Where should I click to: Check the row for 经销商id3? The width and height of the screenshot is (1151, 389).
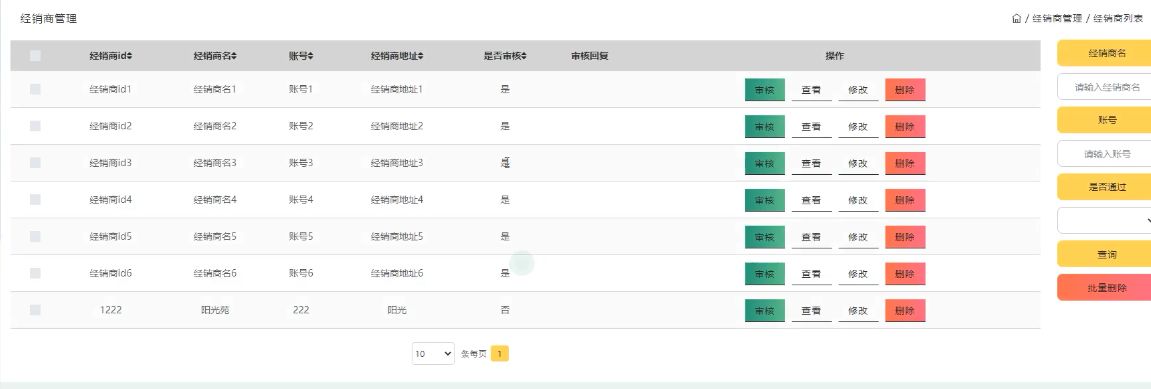[35, 163]
